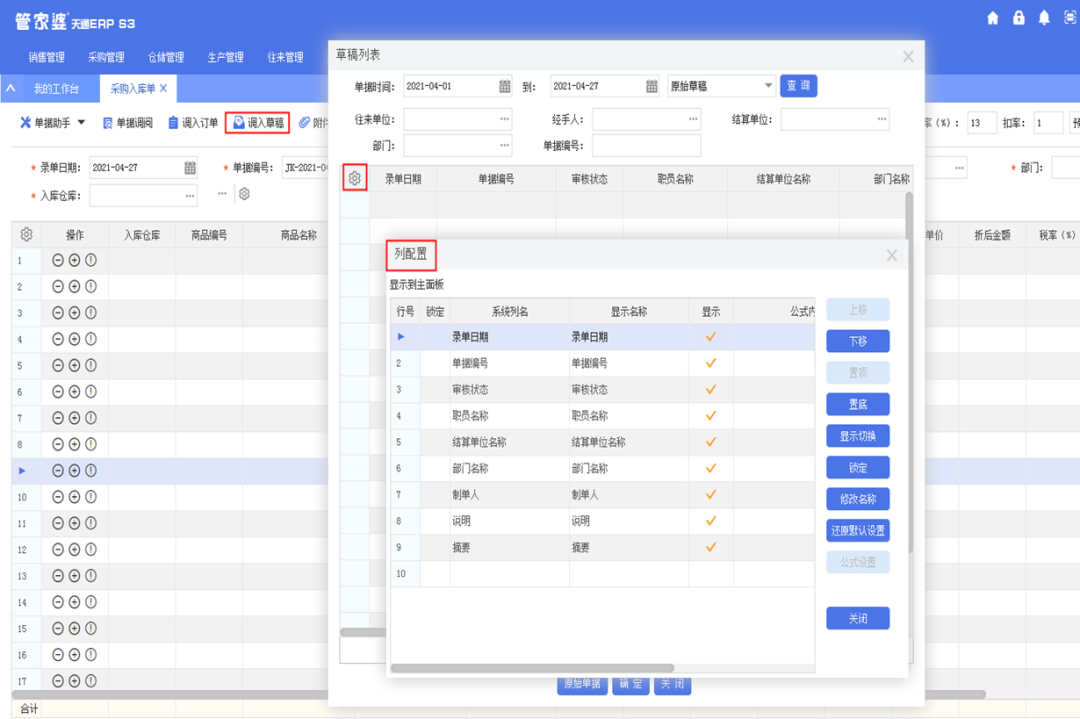Open grid settings gear in 草稿列表
Screen dimensions: 1080x719
point(354,179)
